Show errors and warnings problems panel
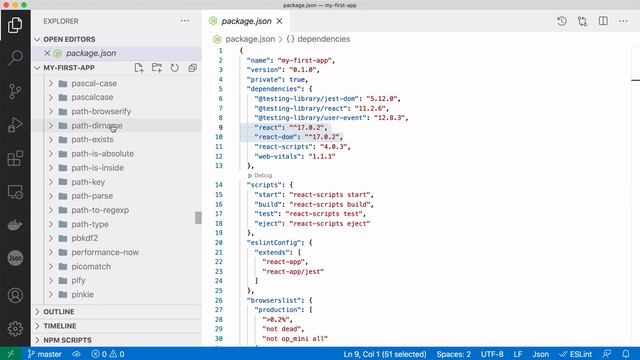 coord(108,354)
